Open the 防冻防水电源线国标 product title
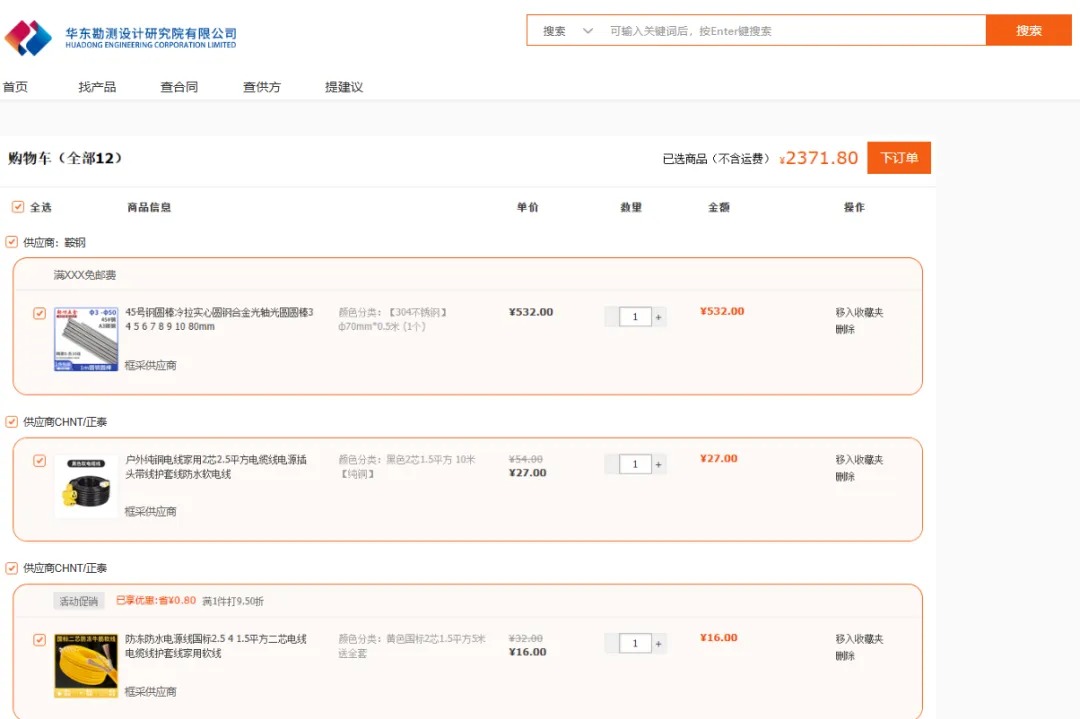This screenshot has width=1080, height=719. [x=216, y=645]
